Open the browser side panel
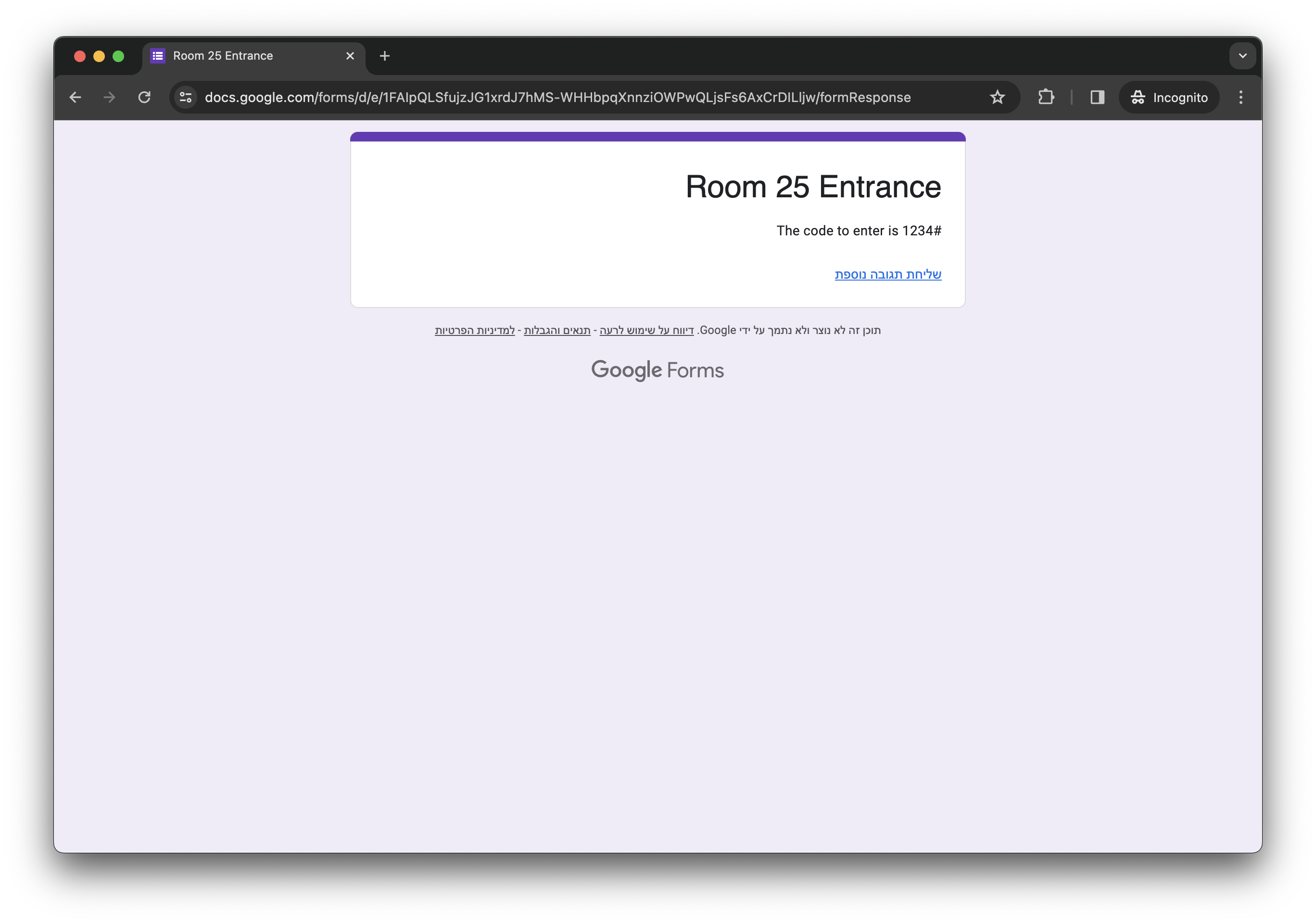 [x=1097, y=98]
